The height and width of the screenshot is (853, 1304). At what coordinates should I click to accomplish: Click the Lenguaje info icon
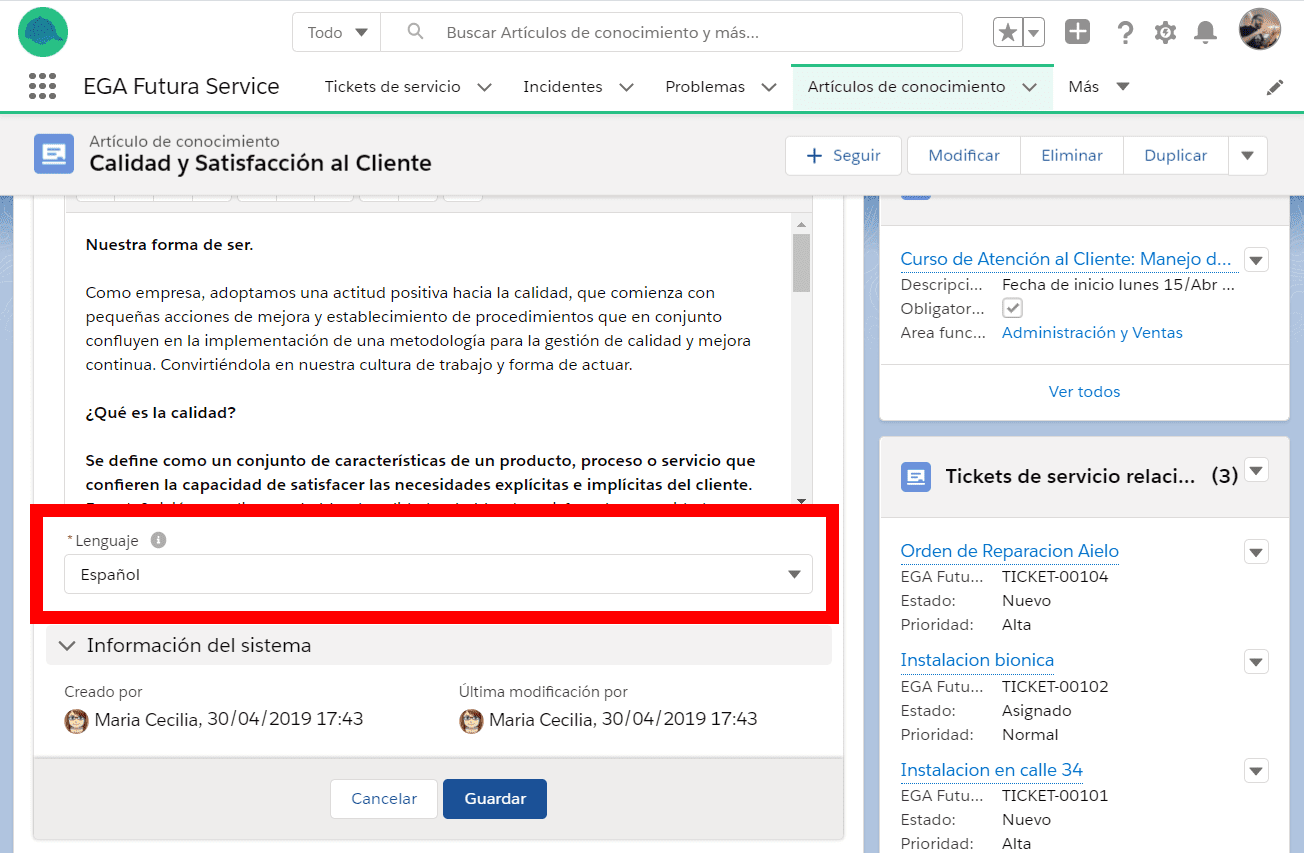pyautogui.click(x=158, y=540)
